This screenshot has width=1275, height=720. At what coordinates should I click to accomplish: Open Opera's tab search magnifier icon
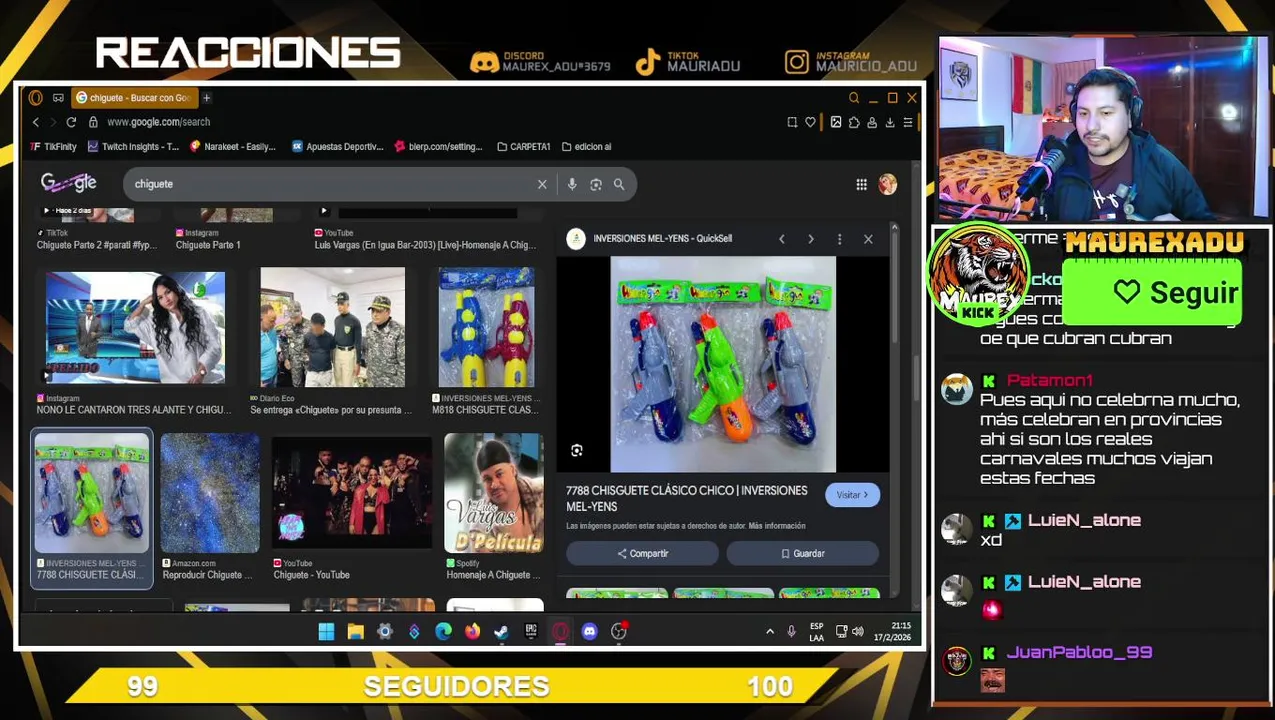(854, 98)
